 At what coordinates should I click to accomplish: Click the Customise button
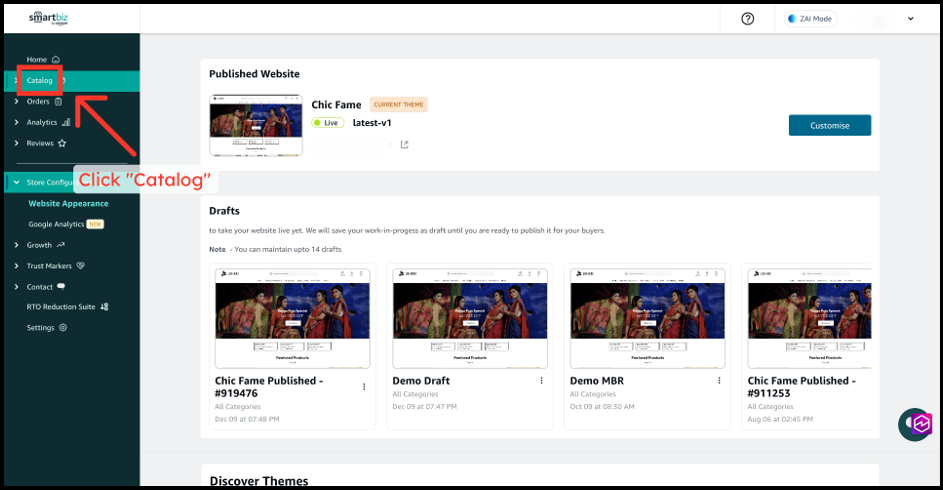point(829,125)
